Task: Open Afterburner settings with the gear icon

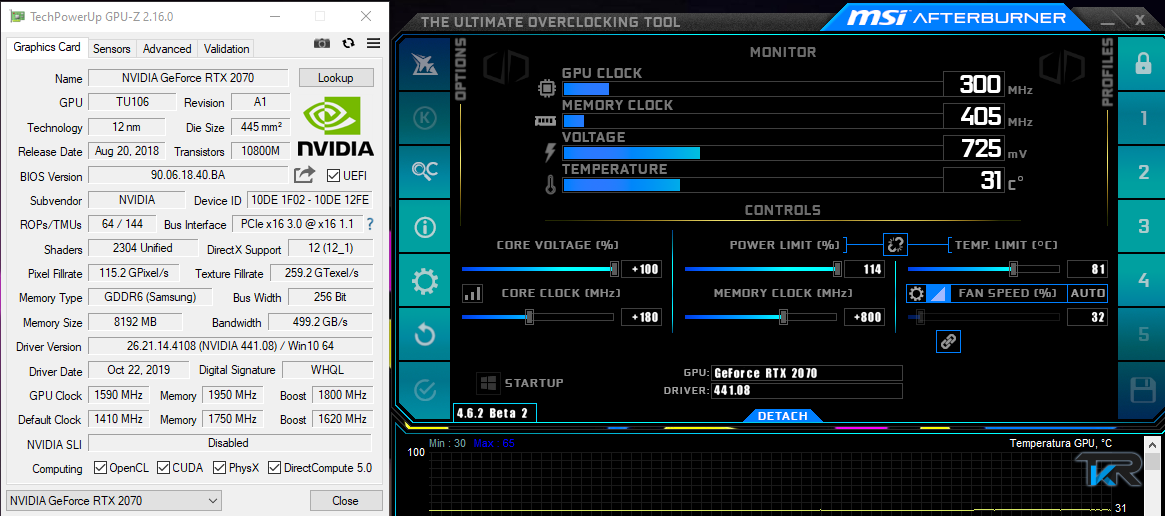Action: coord(424,280)
